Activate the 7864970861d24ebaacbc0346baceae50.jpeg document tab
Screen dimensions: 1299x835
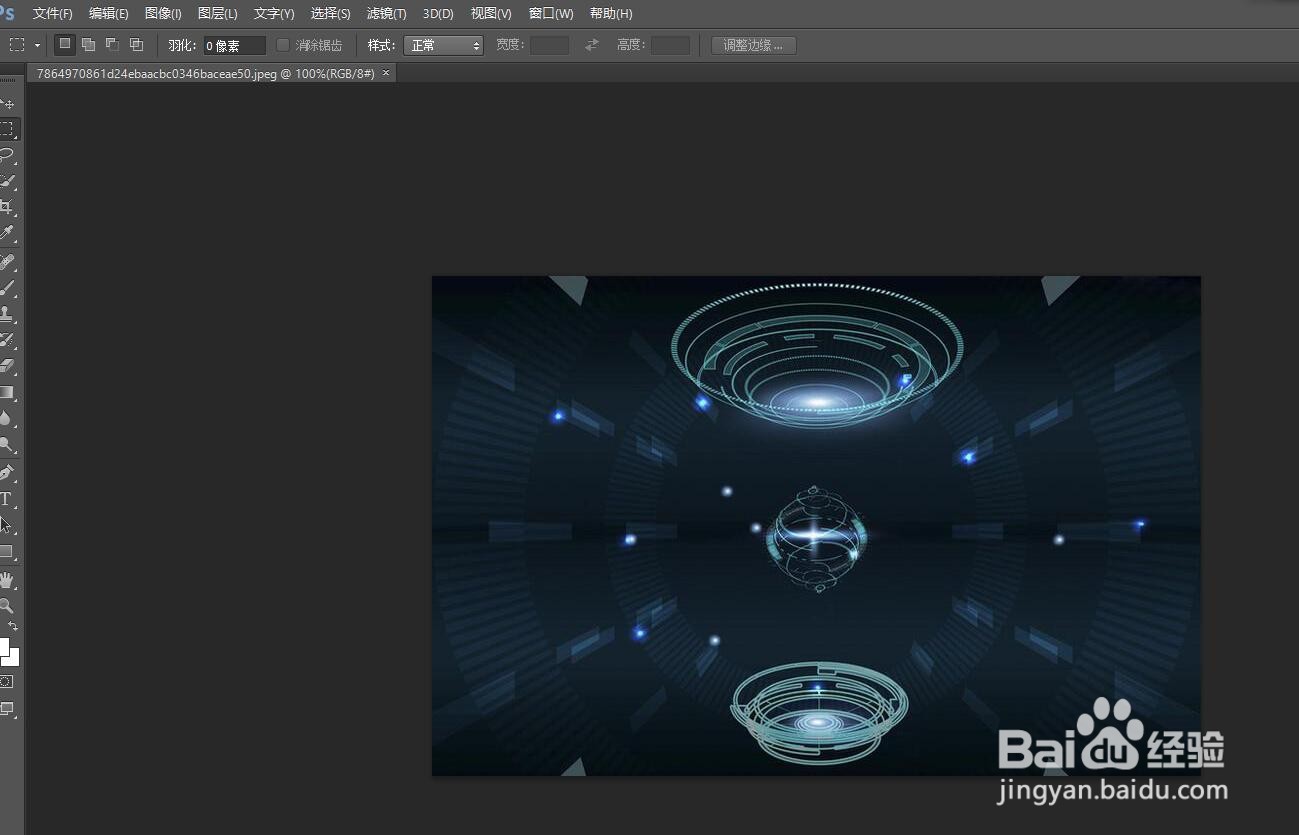(205, 74)
